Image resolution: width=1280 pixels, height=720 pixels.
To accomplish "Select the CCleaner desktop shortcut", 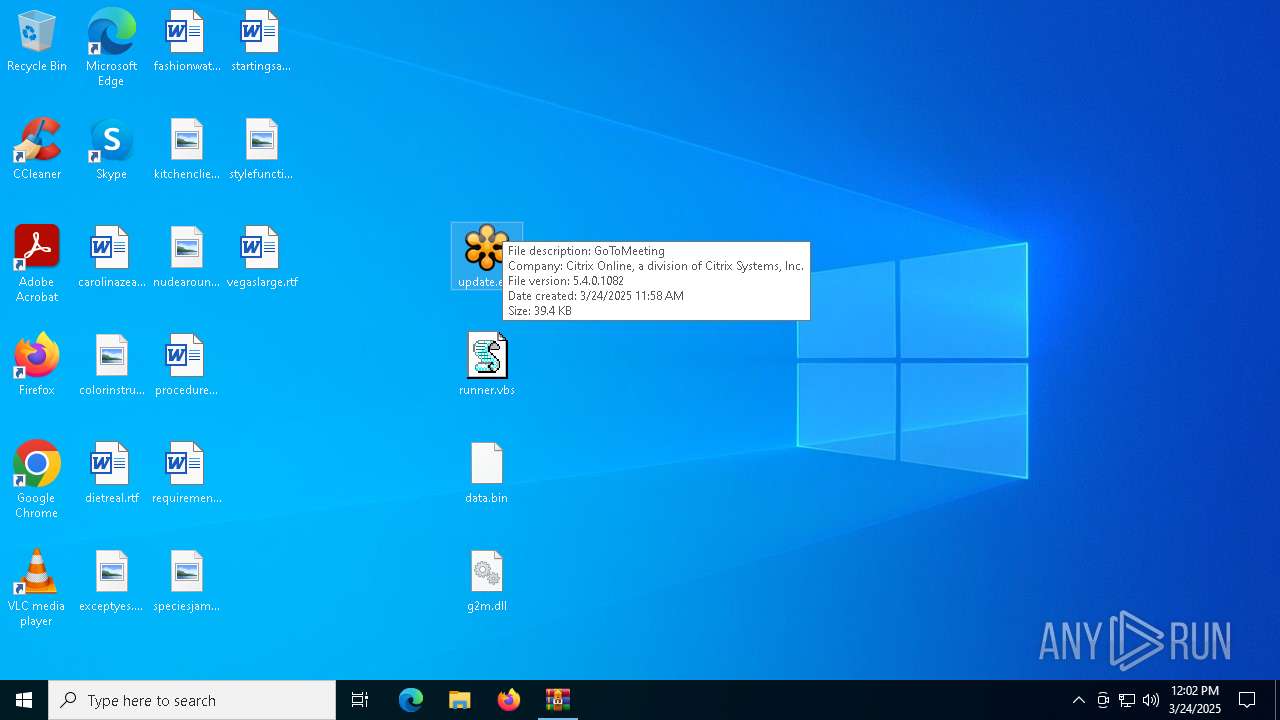I will tap(37, 150).
